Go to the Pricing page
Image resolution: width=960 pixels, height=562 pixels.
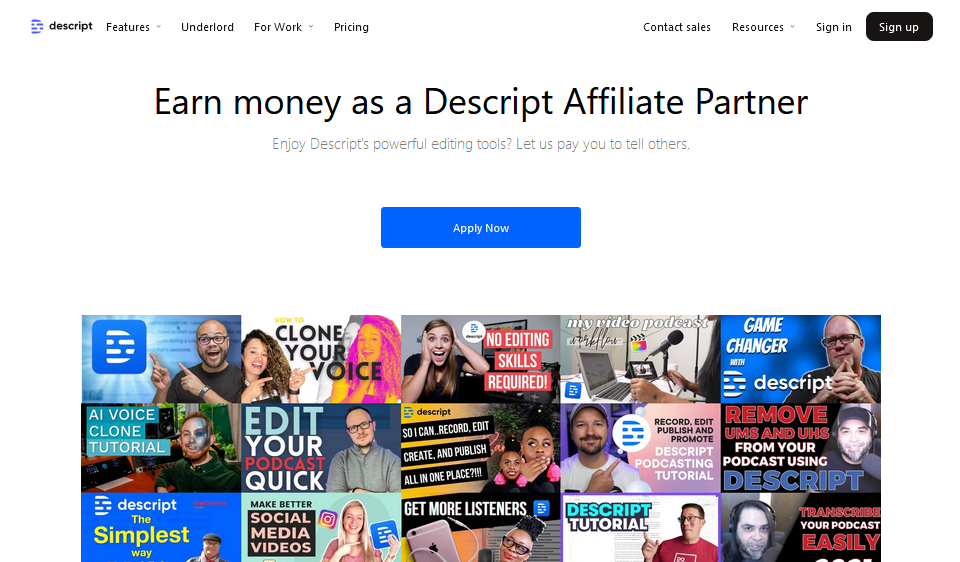click(x=351, y=27)
